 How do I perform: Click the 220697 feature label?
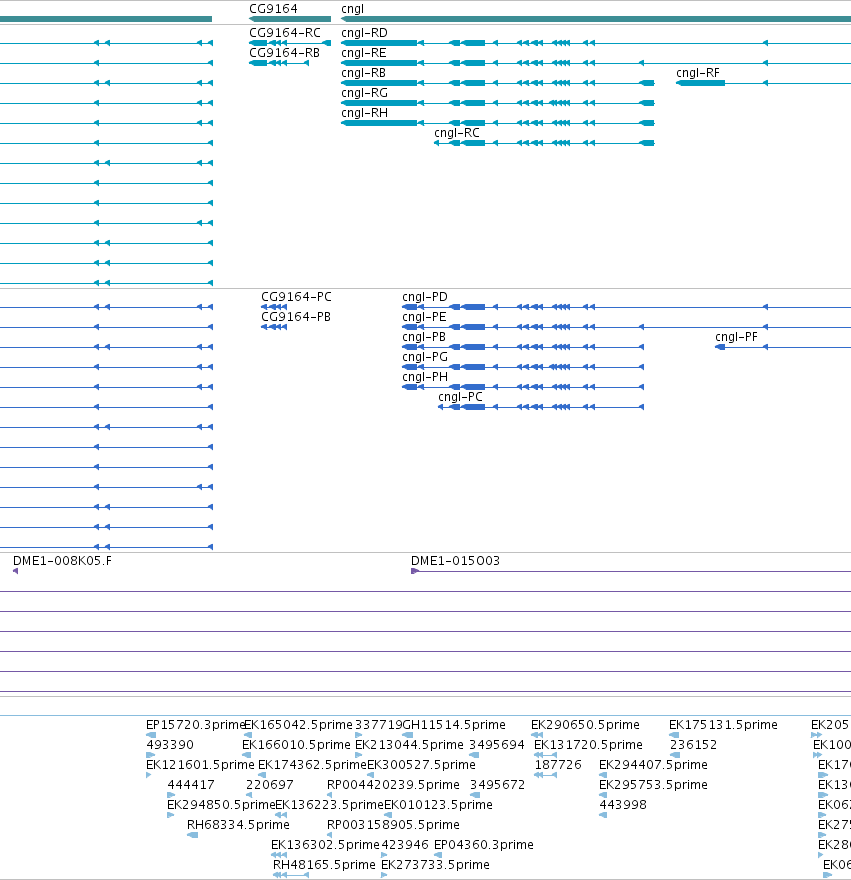tap(269, 785)
